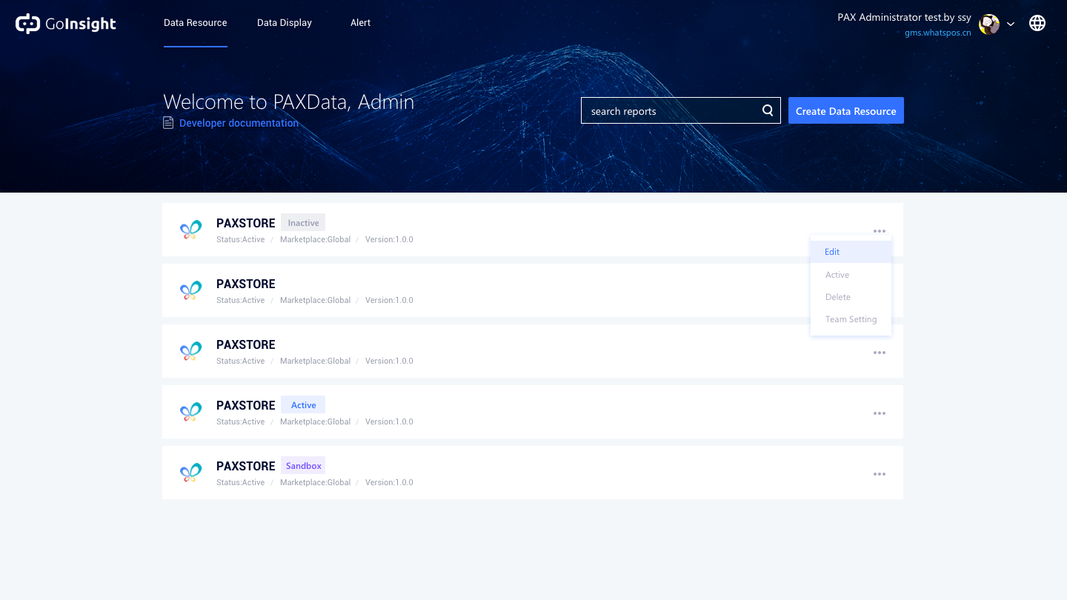Click butterfly logo of Sandbox PAXSTORE
The image size is (1067, 600).
[191, 472]
